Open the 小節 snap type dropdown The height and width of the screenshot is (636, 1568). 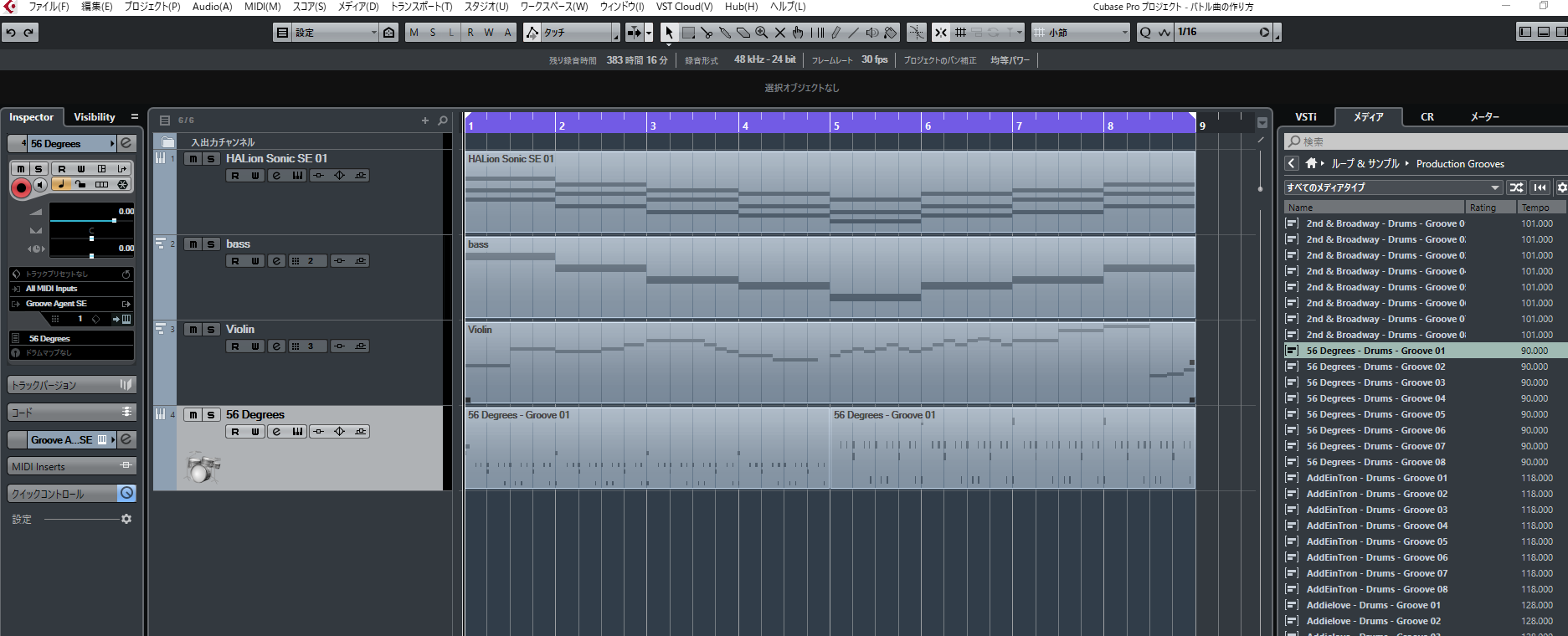point(1081,33)
